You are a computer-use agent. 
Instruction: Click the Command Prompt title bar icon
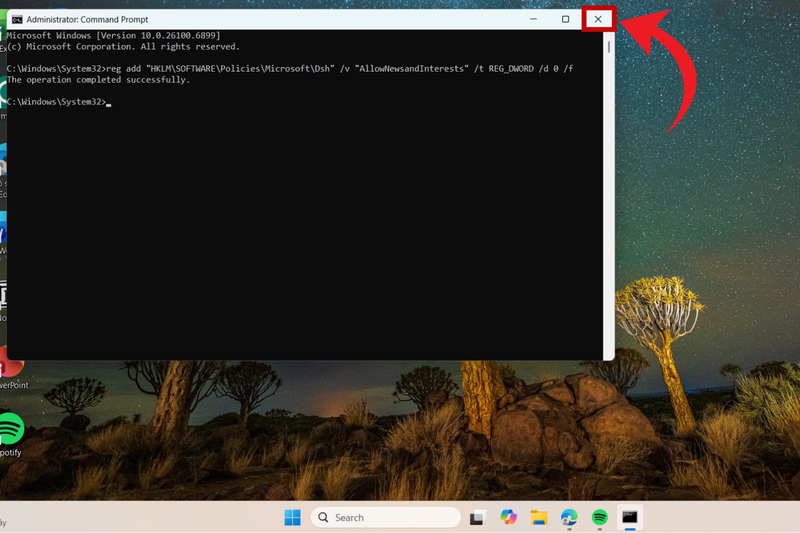point(17,19)
